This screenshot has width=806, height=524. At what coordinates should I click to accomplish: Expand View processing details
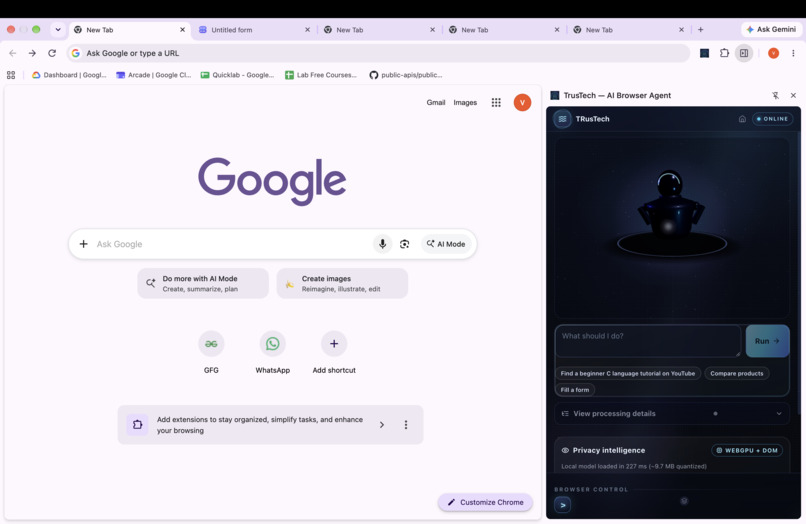(x=672, y=413)
